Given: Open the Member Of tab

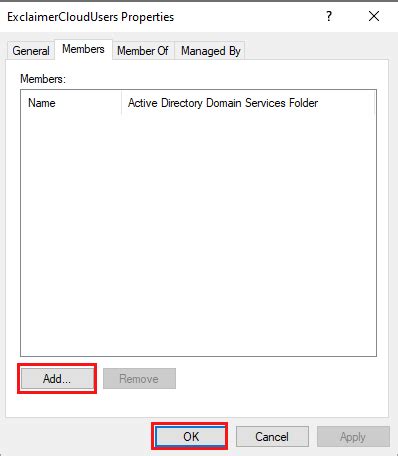Looking at the screenshot, I should (143, 51).
